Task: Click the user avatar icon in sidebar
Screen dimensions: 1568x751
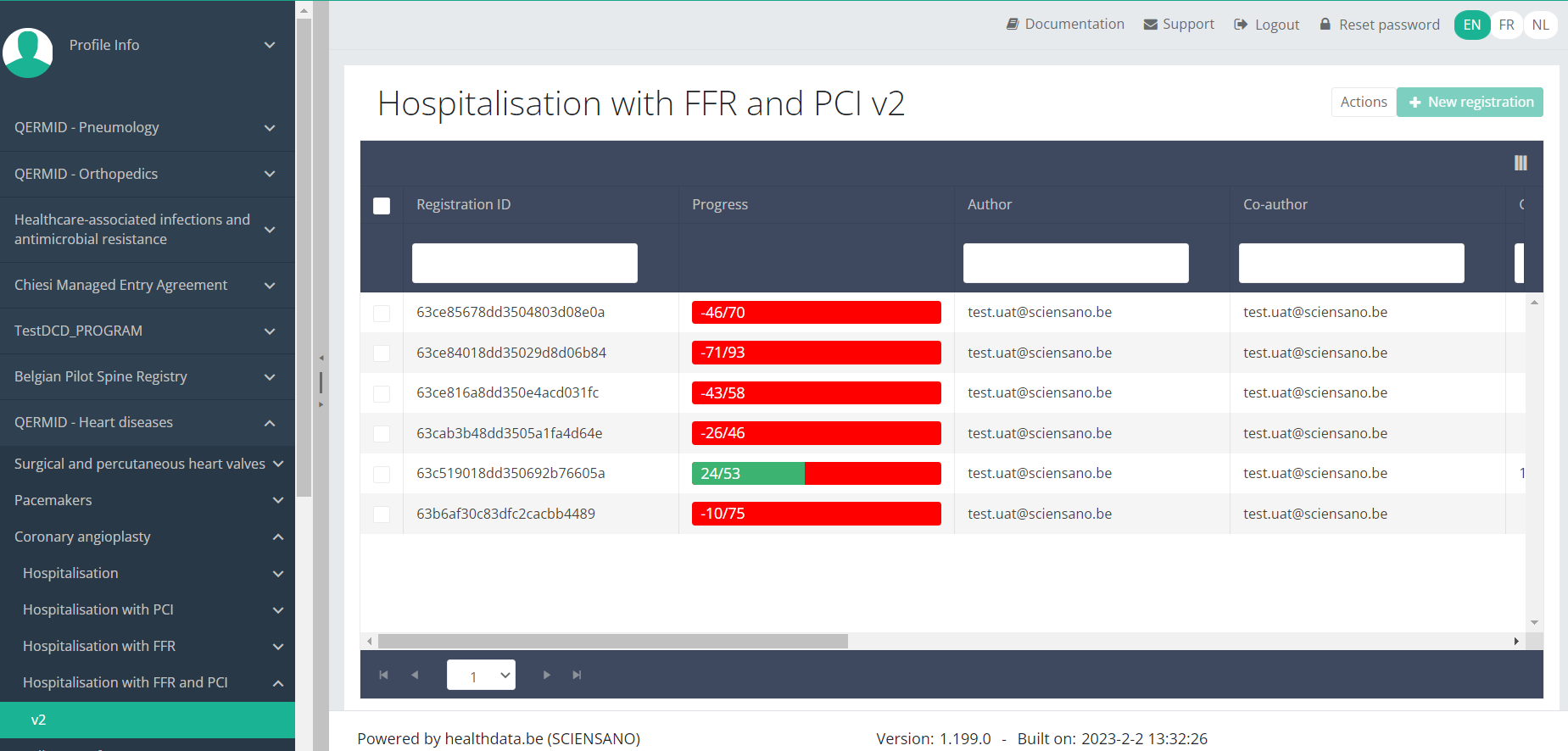Action: [28, 53]
